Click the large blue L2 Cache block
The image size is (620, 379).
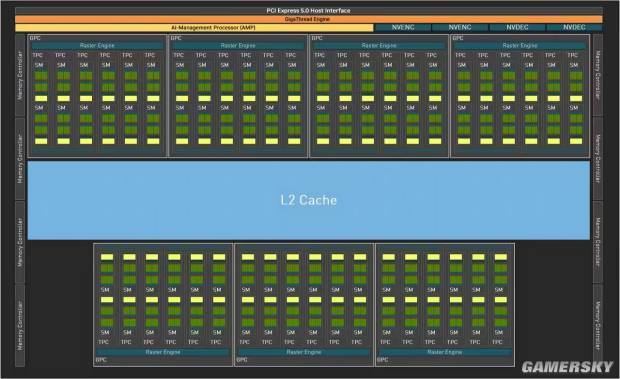[309, 200]
